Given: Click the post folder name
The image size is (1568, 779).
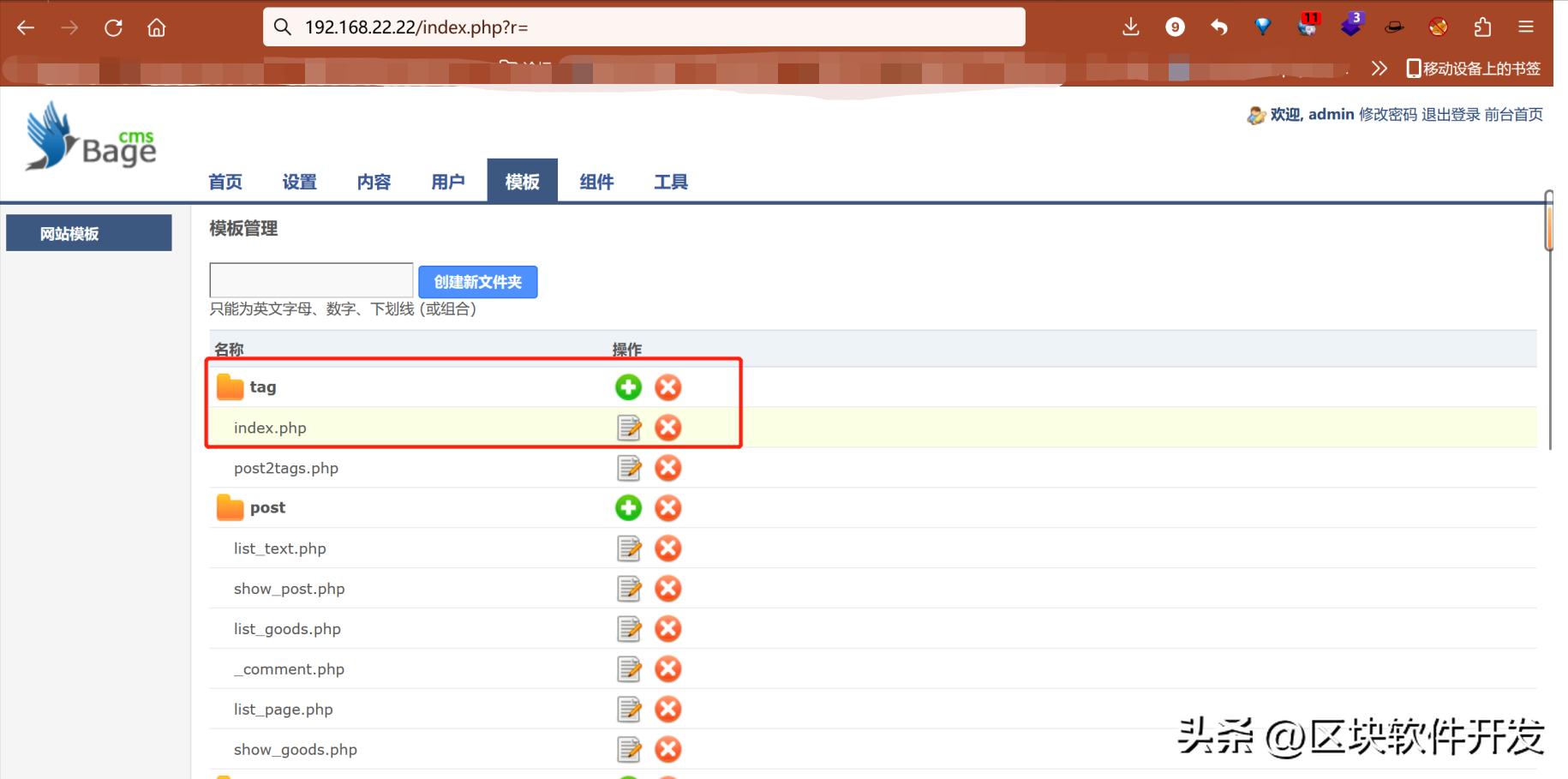Looking at the screenshot, I should [x=267, y=508].
